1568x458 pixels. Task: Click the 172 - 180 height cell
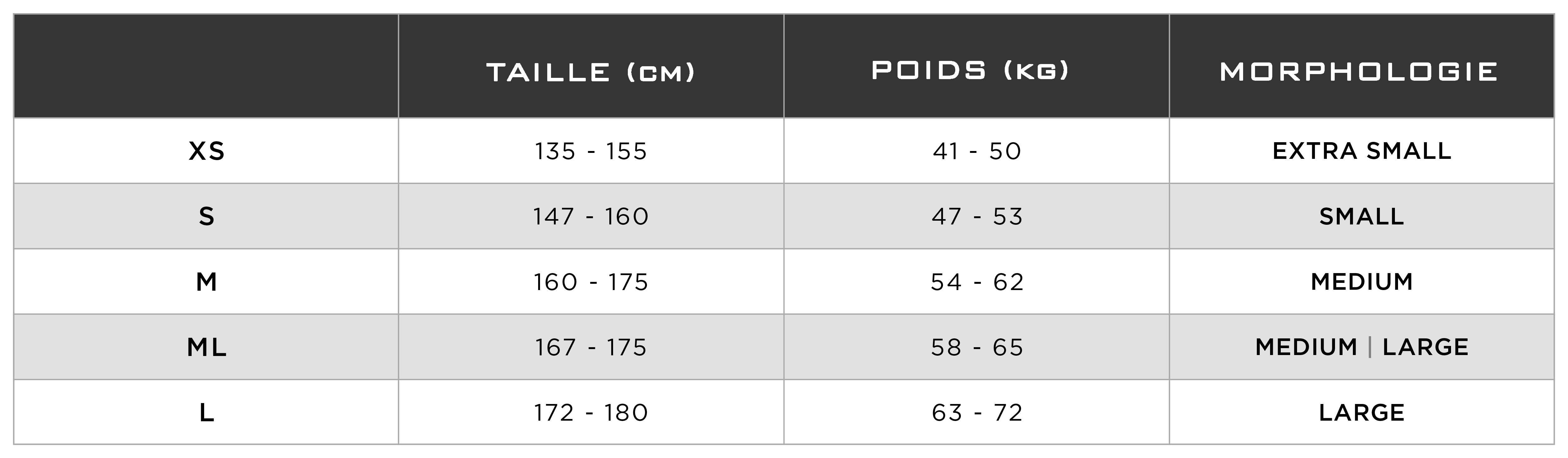591,412
